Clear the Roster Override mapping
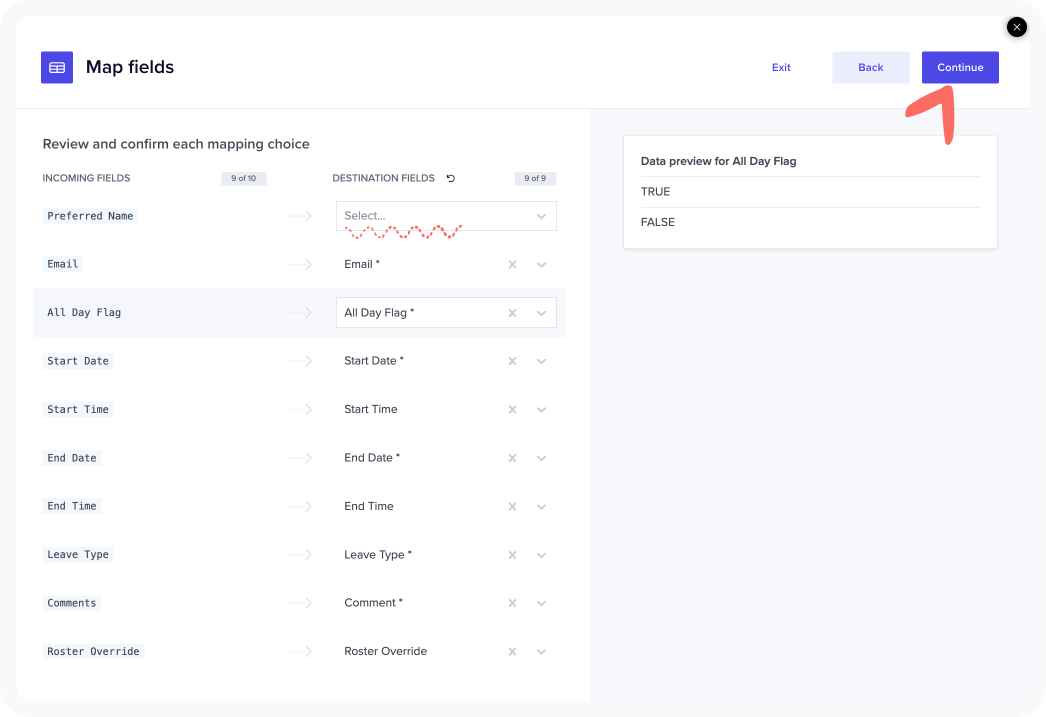1046x717 pixels. pos(512,652)
